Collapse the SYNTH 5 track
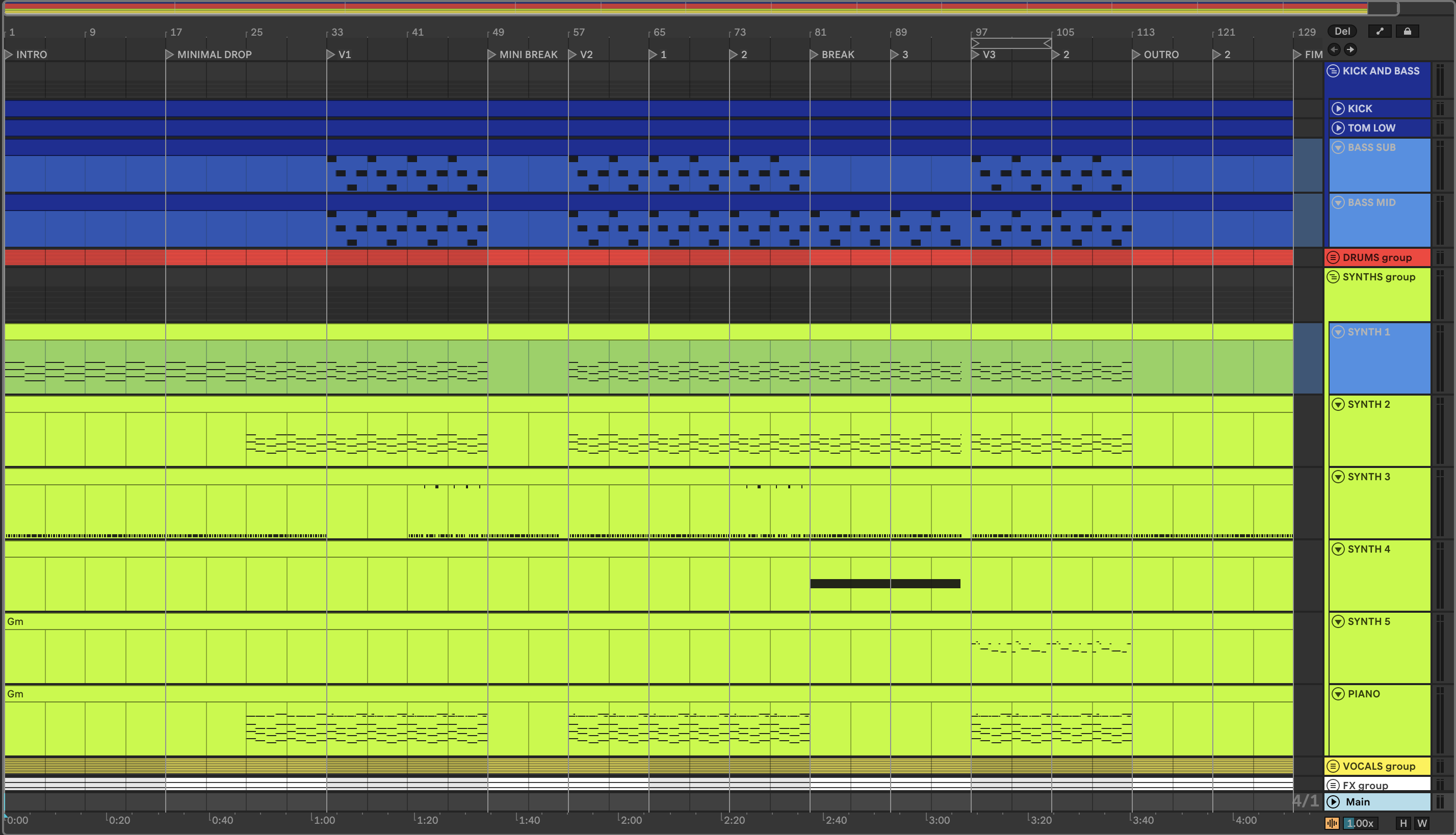 coord(1338,621)
